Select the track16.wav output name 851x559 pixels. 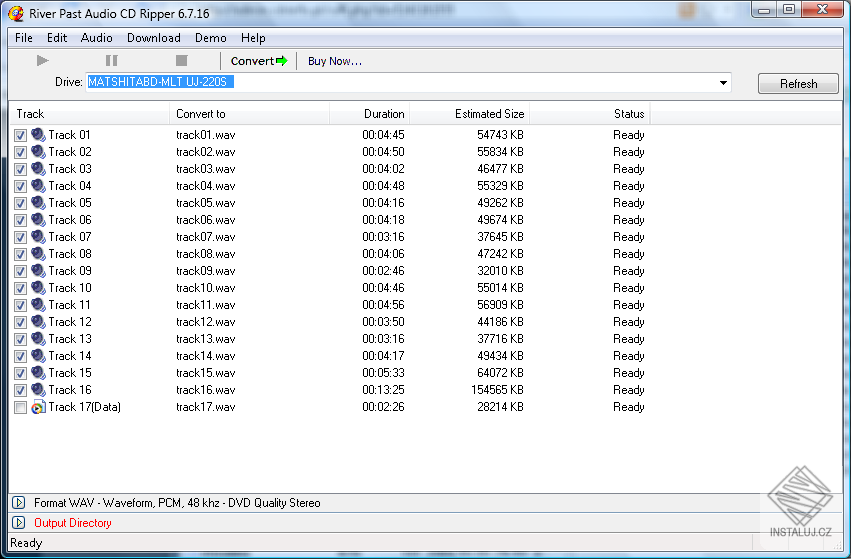tap(206, 390)
